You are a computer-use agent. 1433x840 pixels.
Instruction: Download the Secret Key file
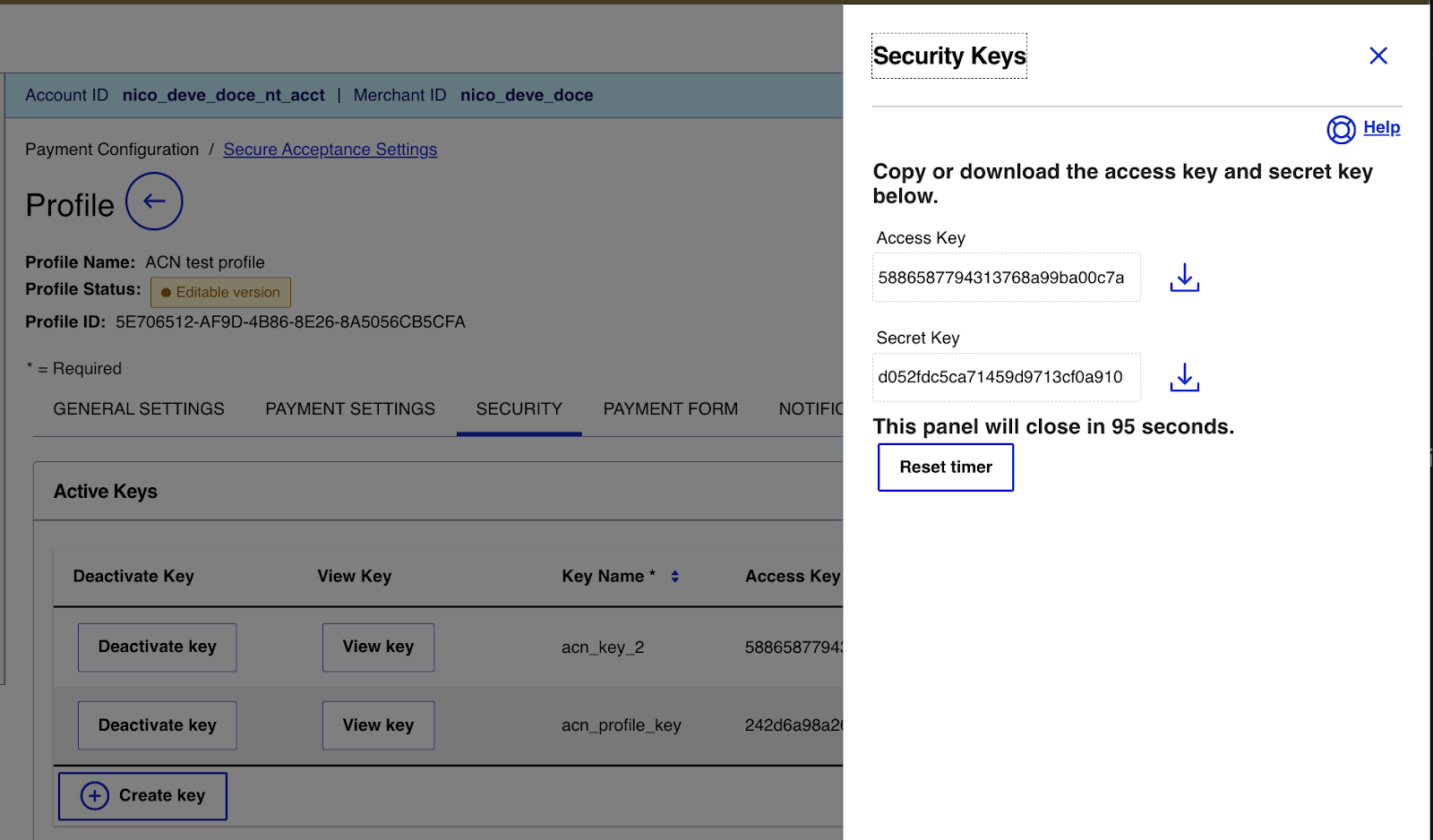click(1184, 378)
